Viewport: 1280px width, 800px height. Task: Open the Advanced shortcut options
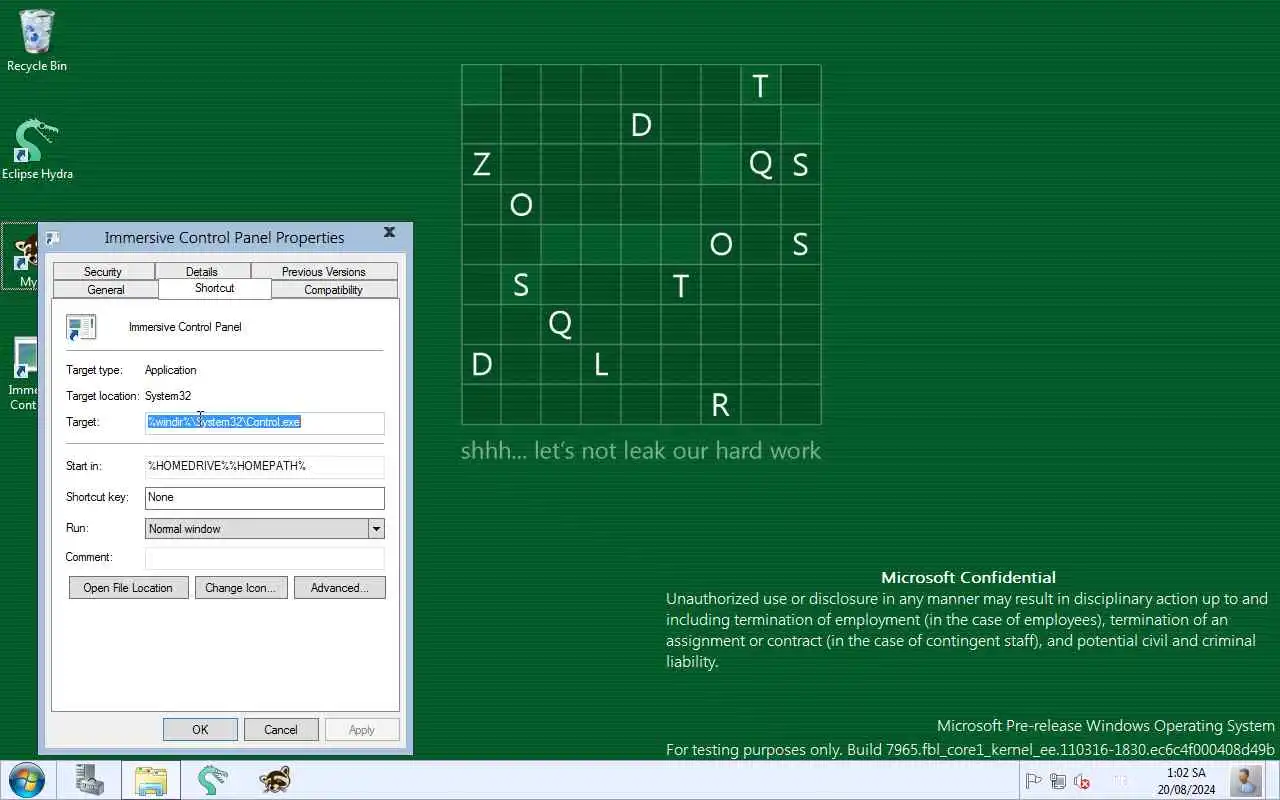pyautogui.click(x=340, y=588)
